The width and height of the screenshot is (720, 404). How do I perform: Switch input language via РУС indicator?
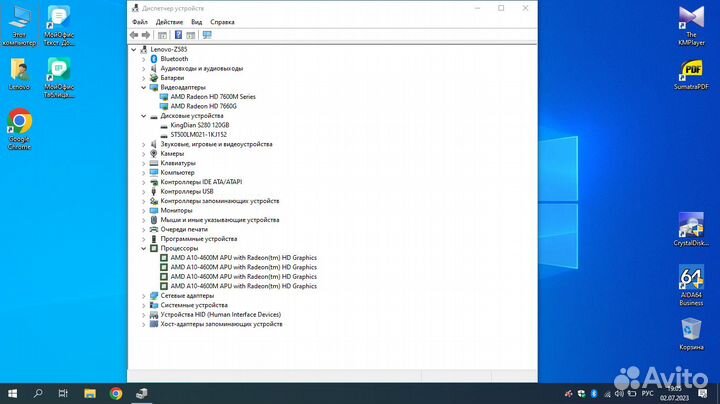(647, 394)
